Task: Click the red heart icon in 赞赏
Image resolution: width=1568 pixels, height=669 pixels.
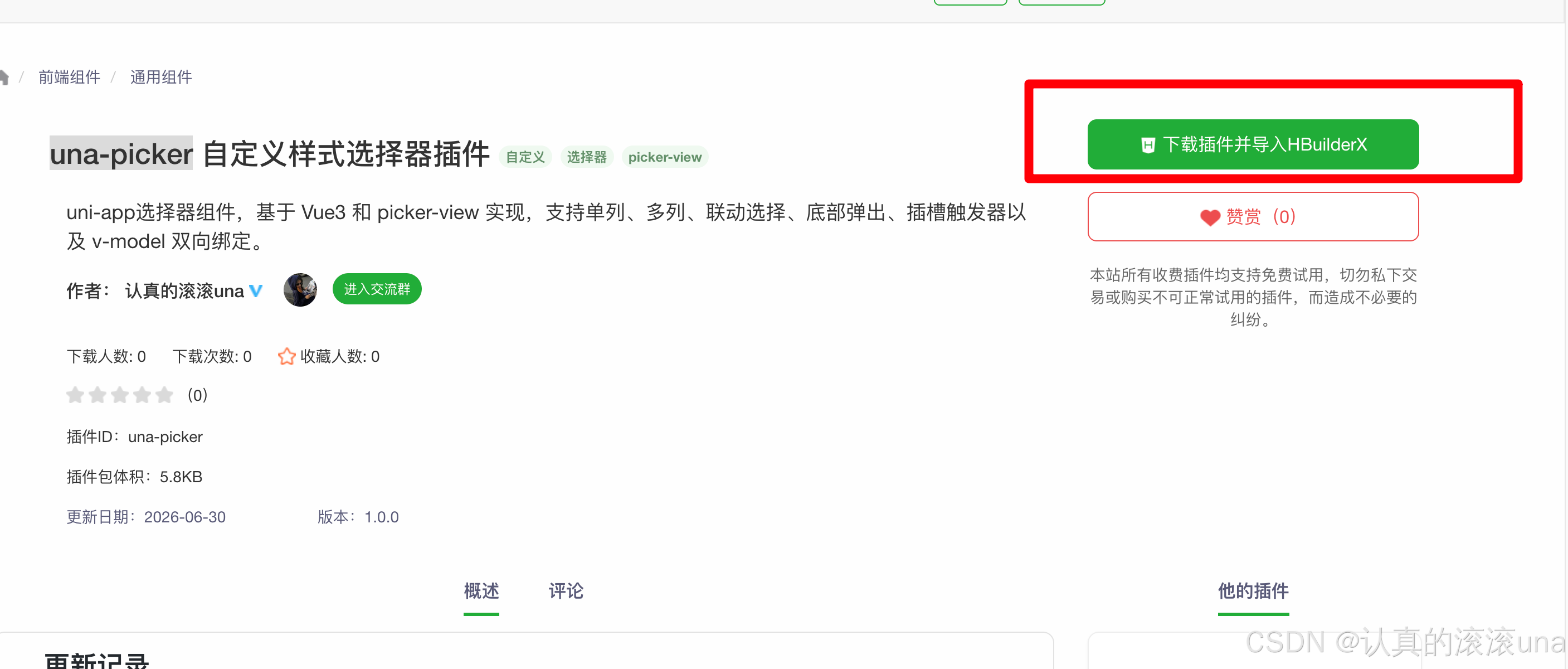Action: click(x=1210, y=217)
